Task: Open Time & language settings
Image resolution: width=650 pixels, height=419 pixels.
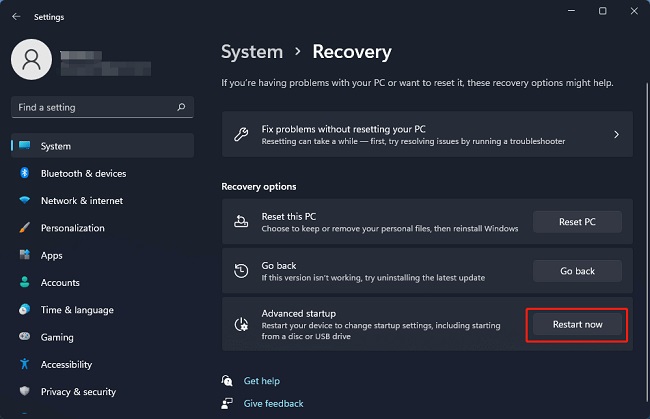Action: point(77,310)
